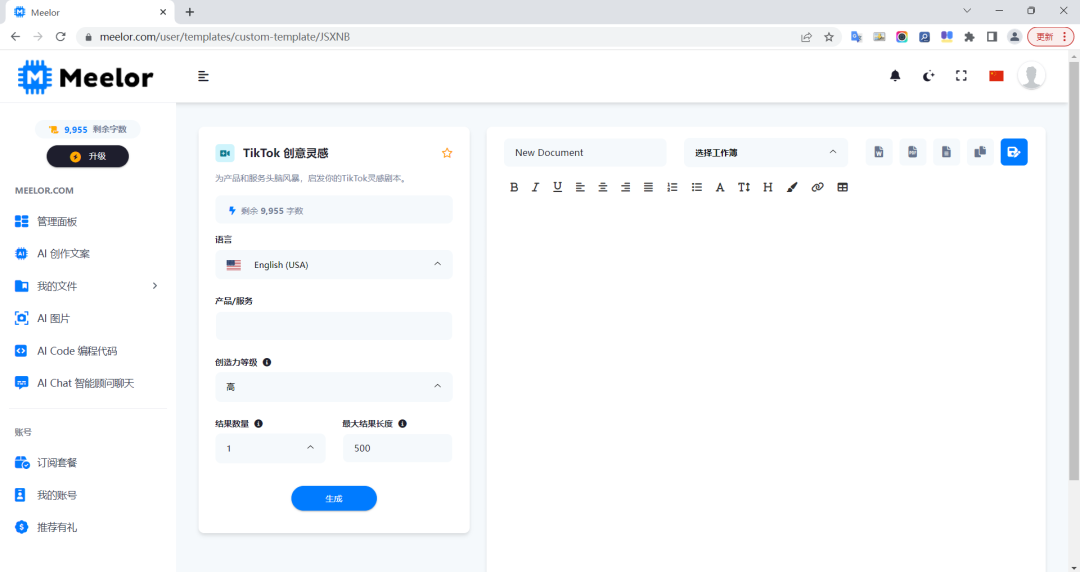Click the max result length field

397,448
